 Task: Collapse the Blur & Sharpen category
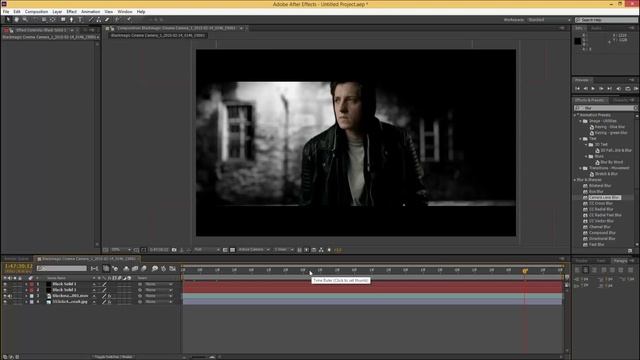(x=575, y=180)
